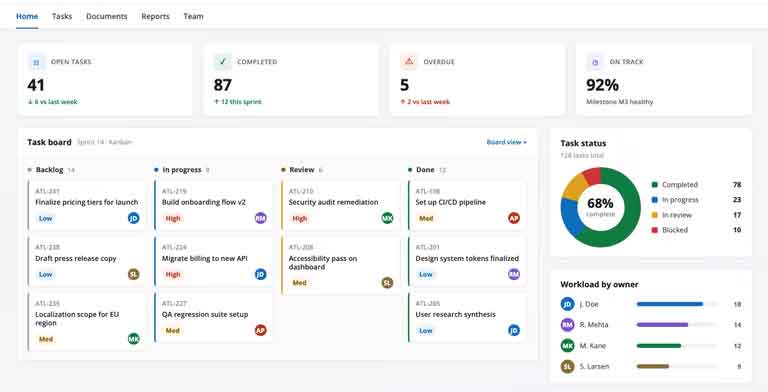Image resolution: width=768 pixels, height=392 pixels.
Task: Click Med tag on Accessibility pass card
Action: (299, 283)
